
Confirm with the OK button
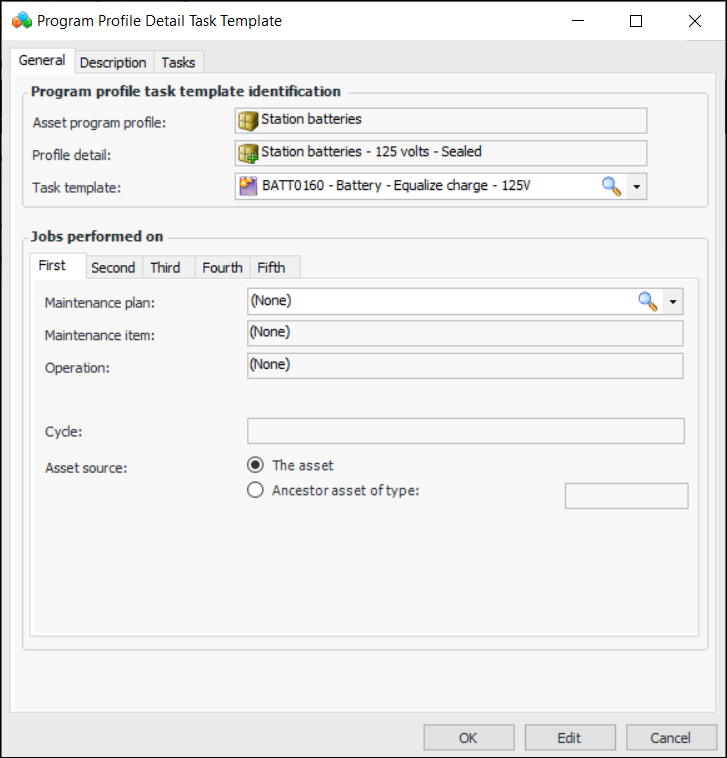[468, 738]
